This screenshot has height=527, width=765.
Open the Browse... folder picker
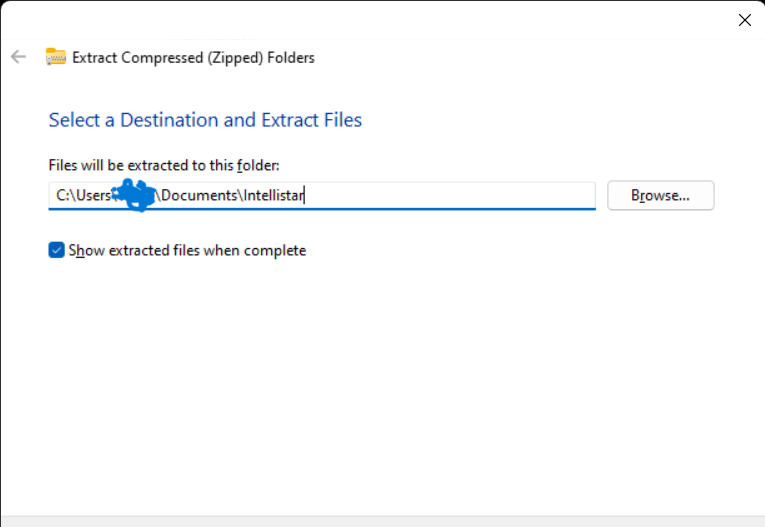click(x=661, y=196)
